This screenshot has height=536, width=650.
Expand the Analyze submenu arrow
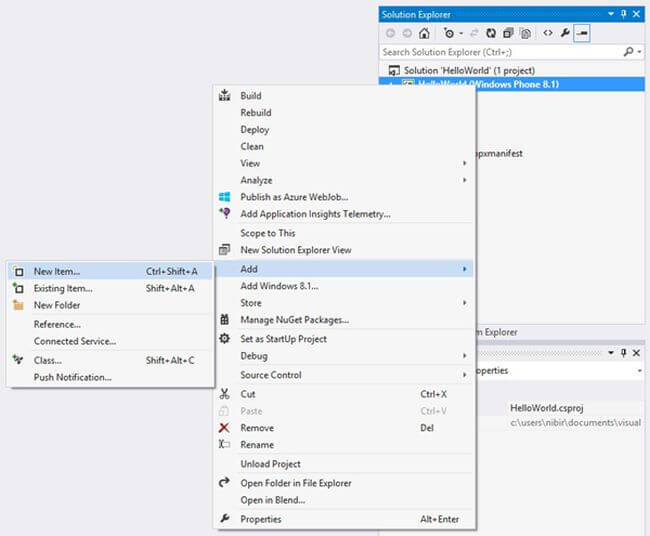[x=464, y=180]
